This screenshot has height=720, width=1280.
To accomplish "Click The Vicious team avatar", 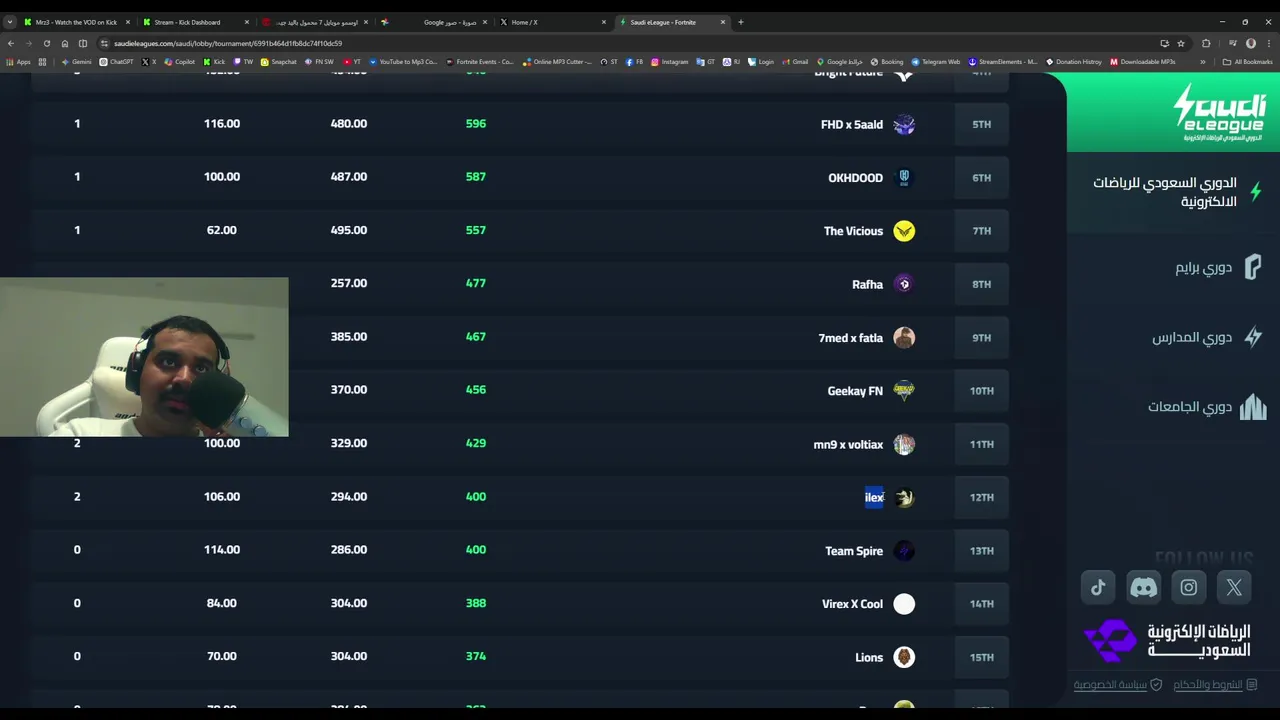I will click(x=904, y=231).
